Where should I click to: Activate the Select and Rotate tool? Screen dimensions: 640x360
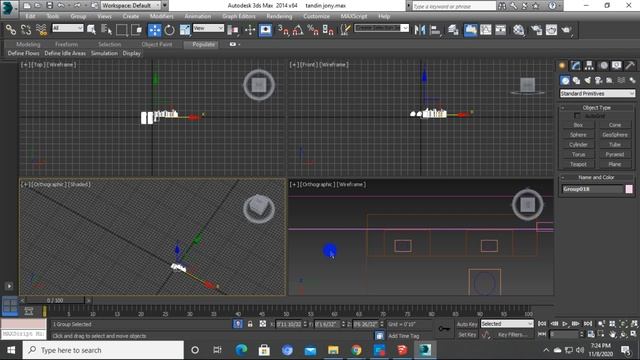click(x=169, y=30)
